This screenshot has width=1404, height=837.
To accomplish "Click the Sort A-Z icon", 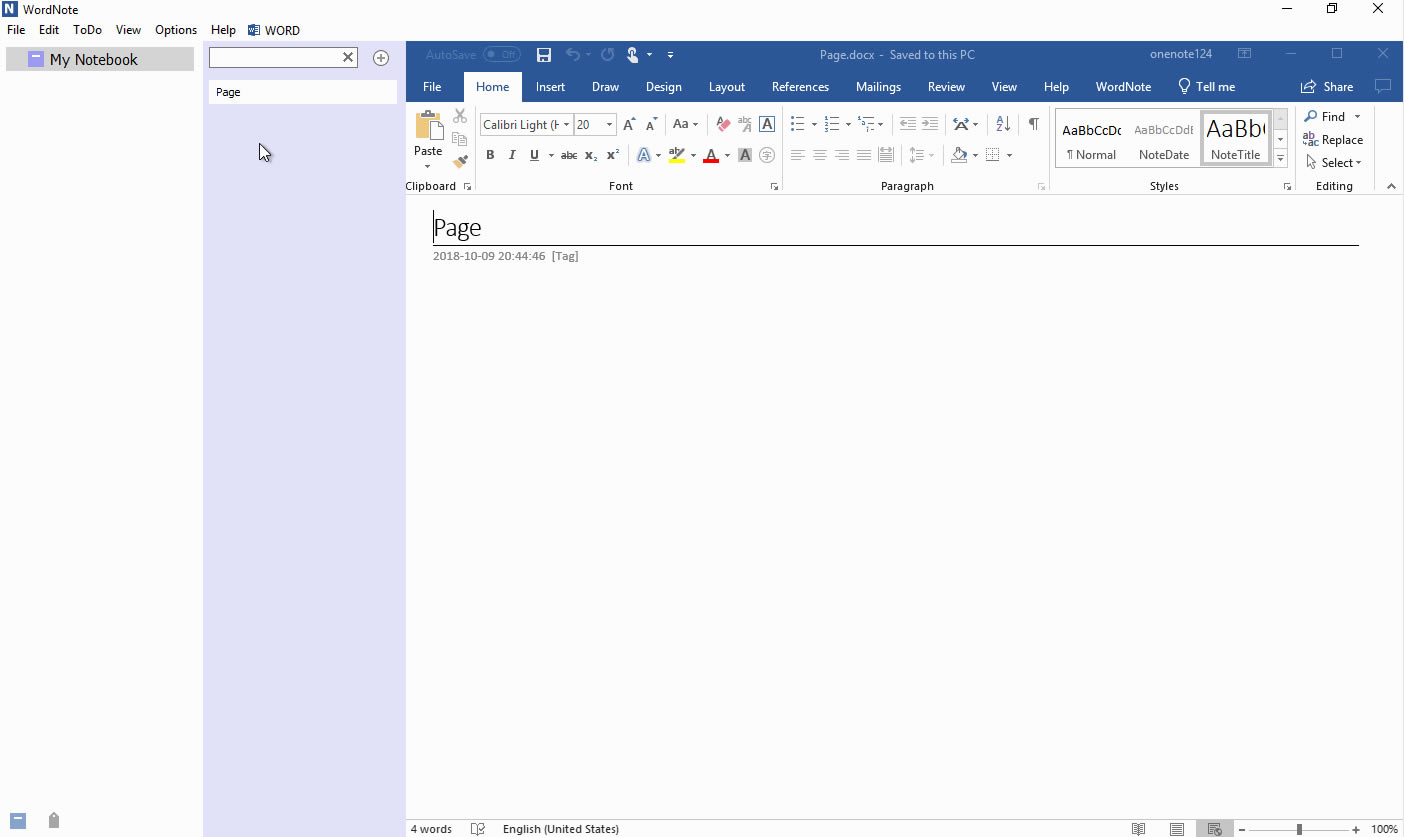I will tap(1003, 125).
